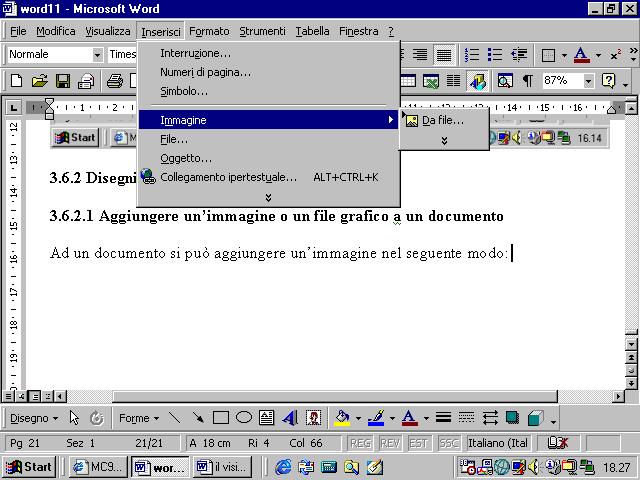Screen dimensions: 640x480
Task: Toggle the Drawing toolbar icon
Action: click(x=478, y=81)
